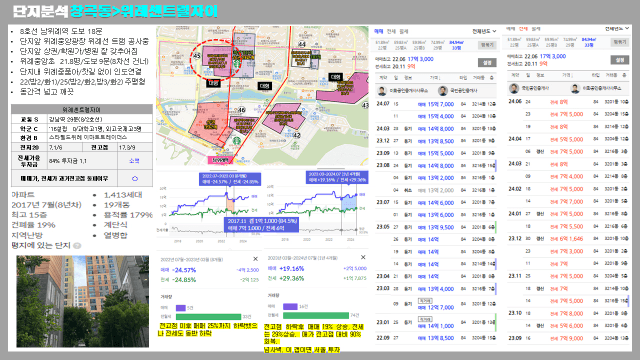Click map marker number 42
The width and height of the screenshot is (640, 360).
[x=296, y=135]
